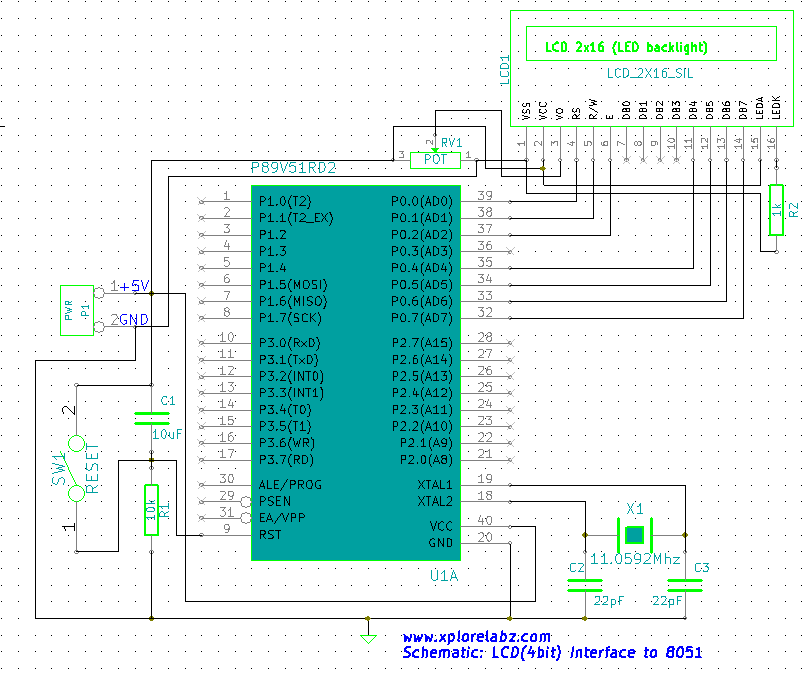Image resolution: width=809 pixels, height=681 pixels.
Task: Click the C1 10uF capacitor symbol
Action: (x=151, y=418)
